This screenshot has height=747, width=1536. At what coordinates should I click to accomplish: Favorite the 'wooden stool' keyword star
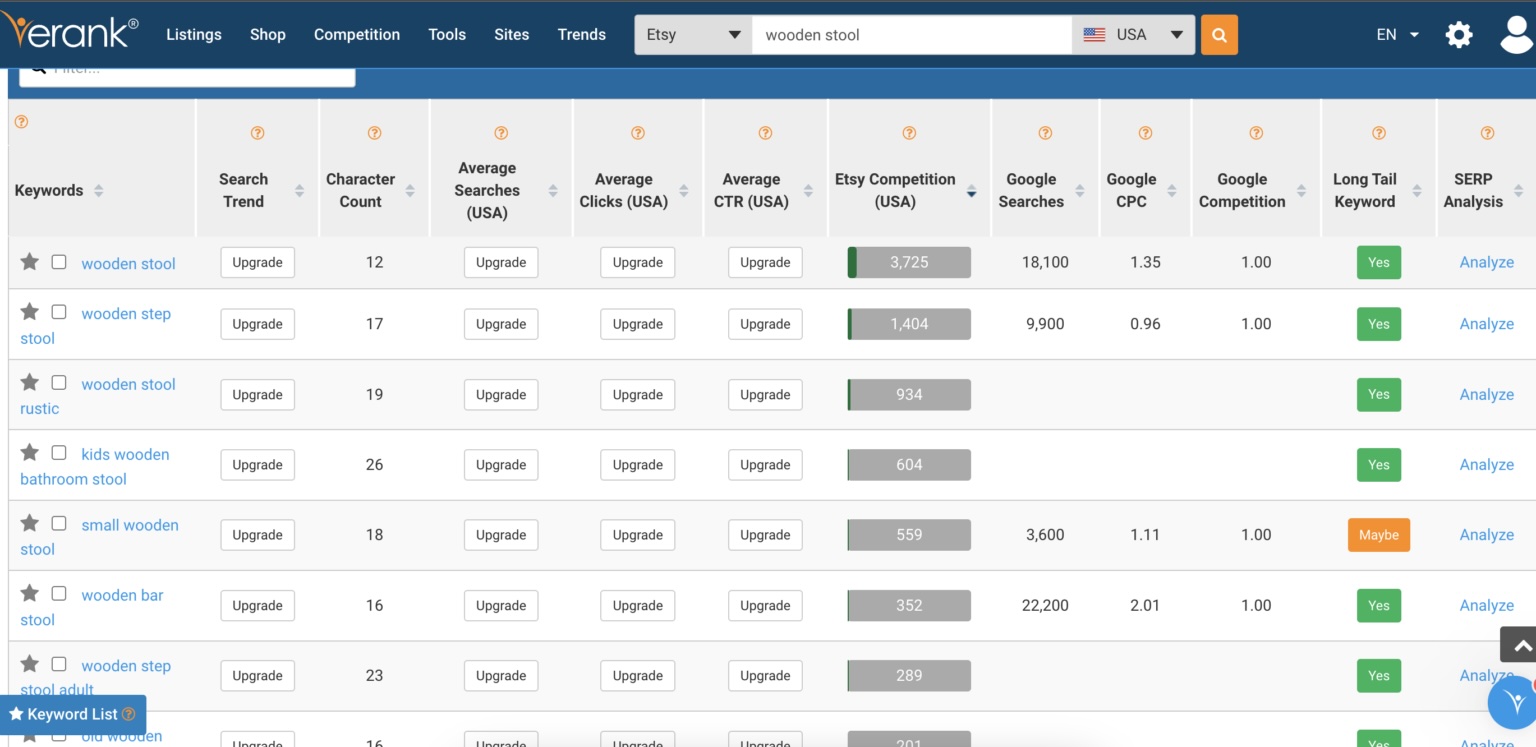pos(30,262)
